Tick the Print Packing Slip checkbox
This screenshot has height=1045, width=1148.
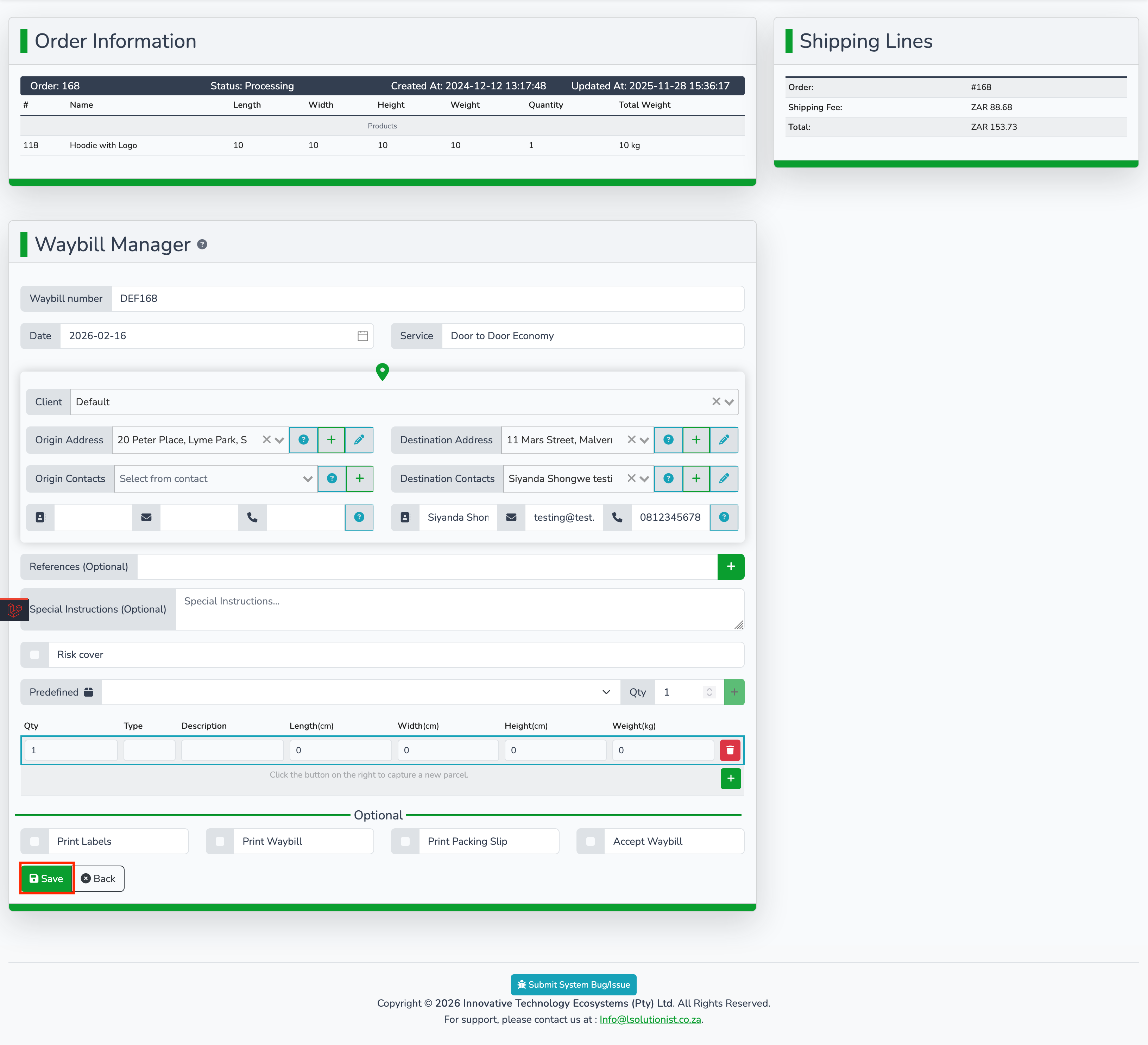[x=405, y=842]
